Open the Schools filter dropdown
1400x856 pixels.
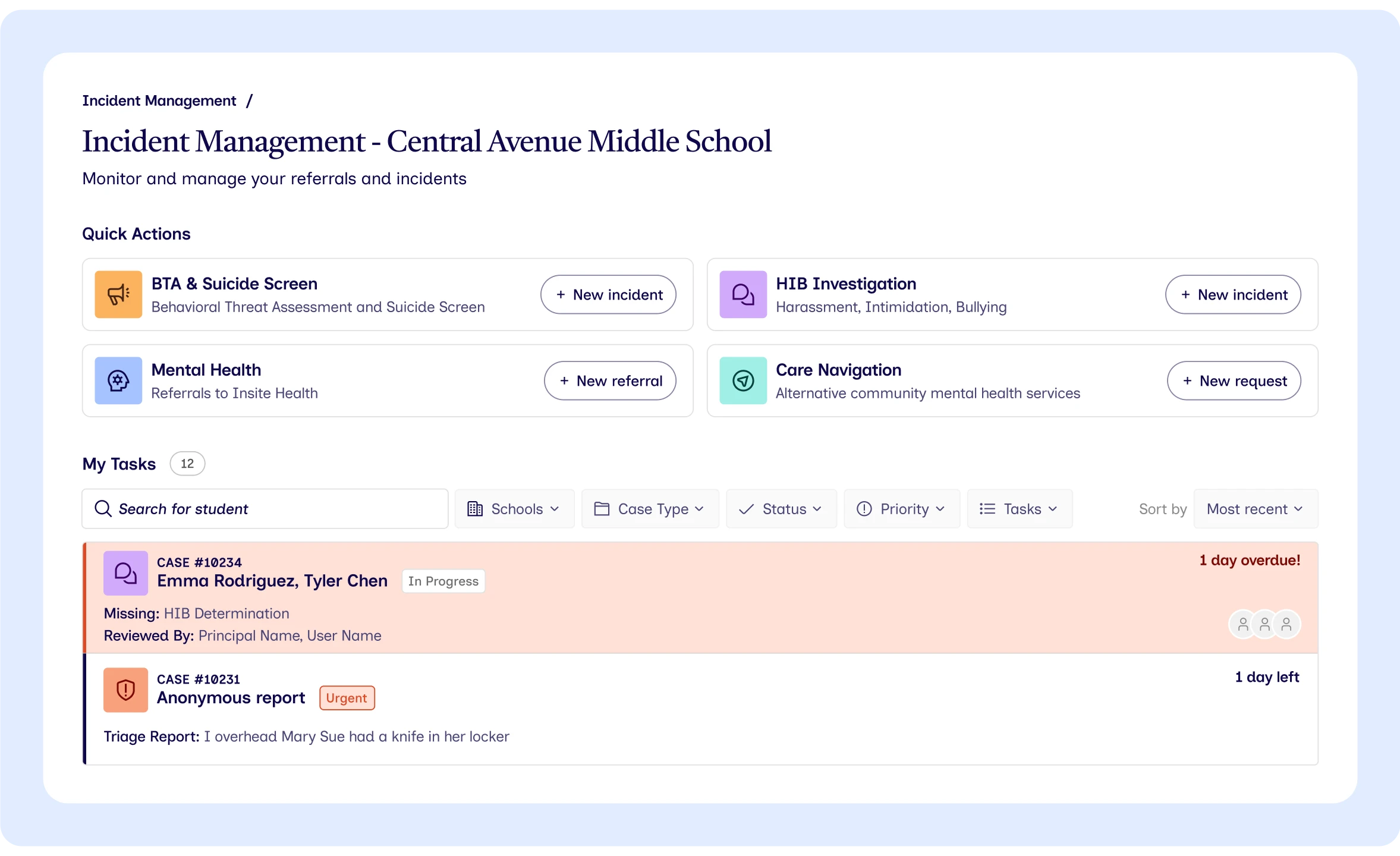[515, 509]
